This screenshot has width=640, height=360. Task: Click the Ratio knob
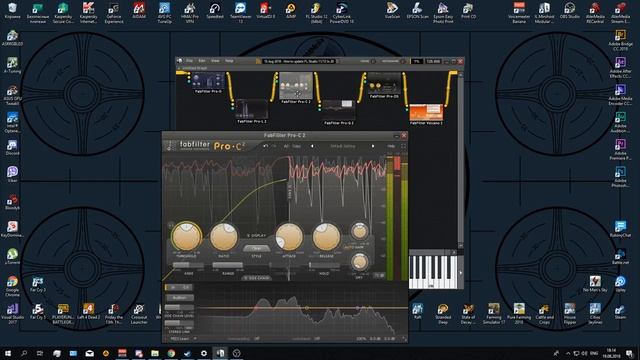click(x=224, y=236)
